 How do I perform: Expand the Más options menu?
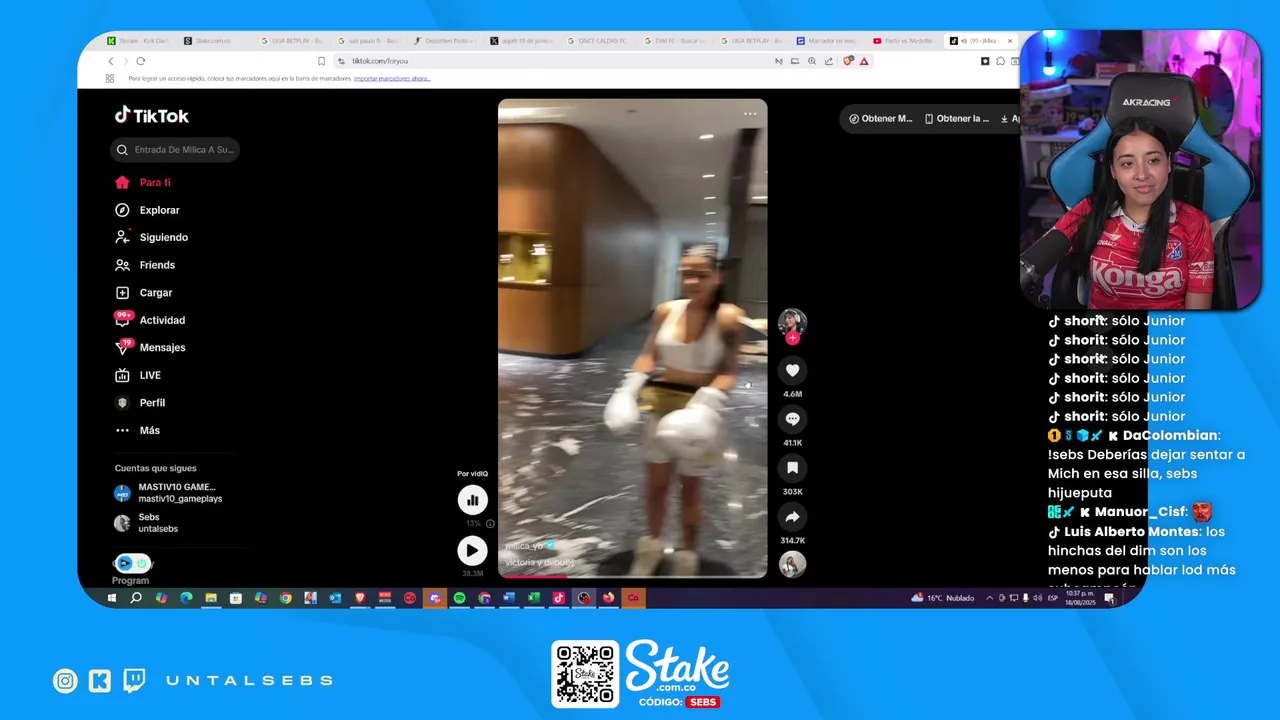click(137, 430)
